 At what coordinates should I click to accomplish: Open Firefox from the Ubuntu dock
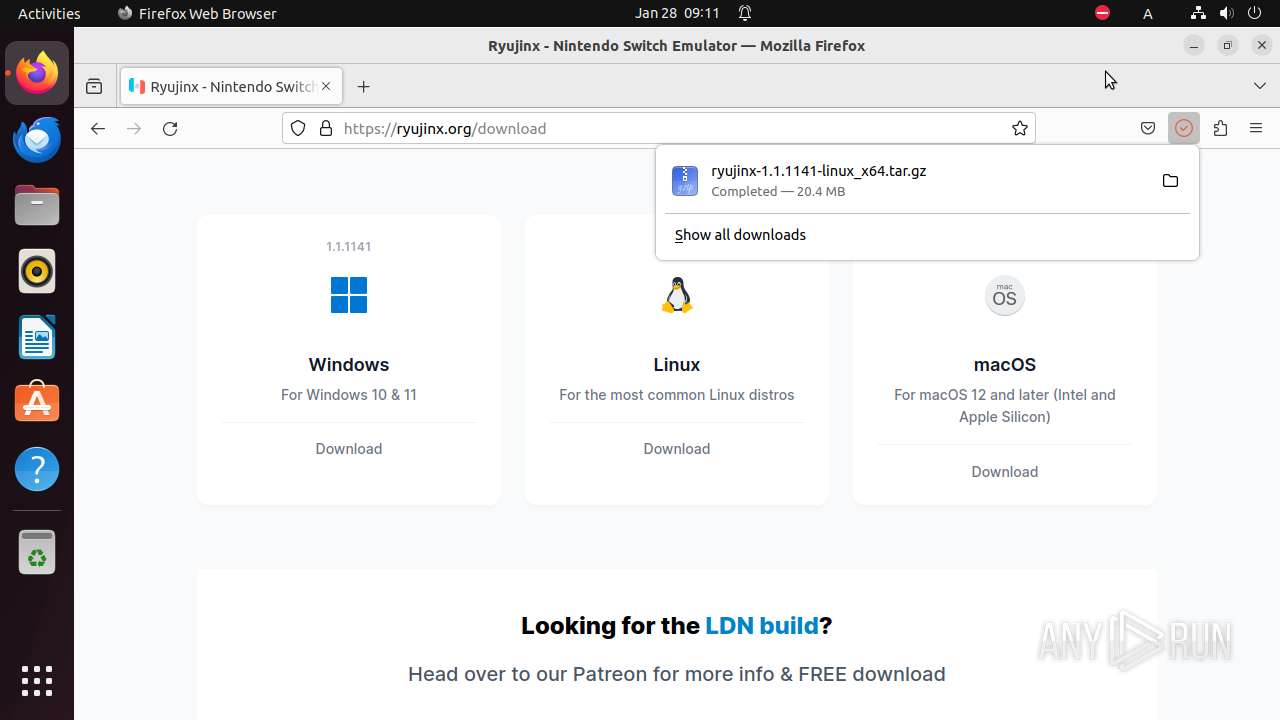(x=37, y=73)
